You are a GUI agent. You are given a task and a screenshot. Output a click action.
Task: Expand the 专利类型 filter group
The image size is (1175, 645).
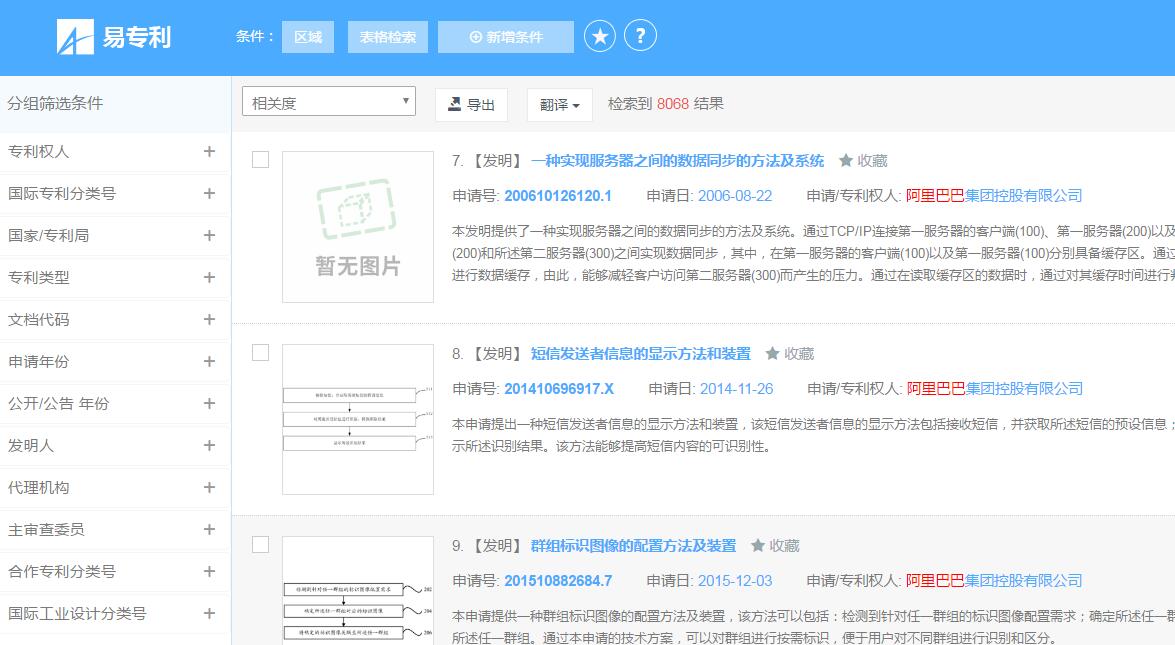click(x=209, y=277)
